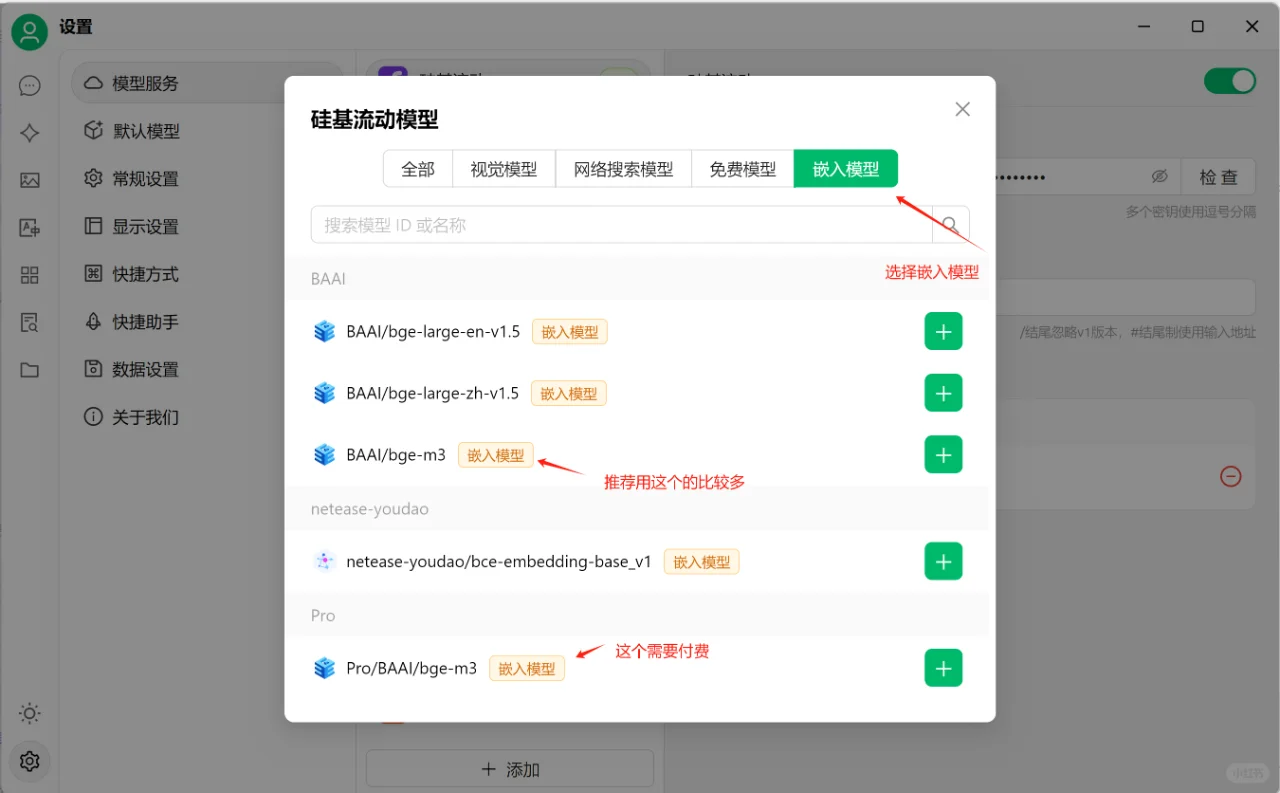This screenshot has height=793, width=1280.
Task: Open settings via the gear icon
Action: point(29,761)
